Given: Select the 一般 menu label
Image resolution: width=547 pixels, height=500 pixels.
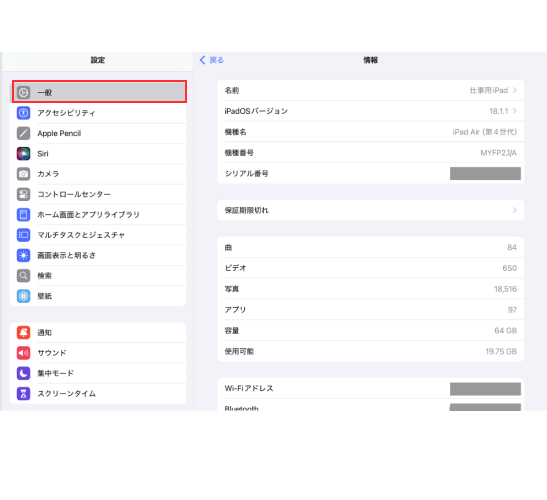Looking at the screenshot, I should 45,92.
